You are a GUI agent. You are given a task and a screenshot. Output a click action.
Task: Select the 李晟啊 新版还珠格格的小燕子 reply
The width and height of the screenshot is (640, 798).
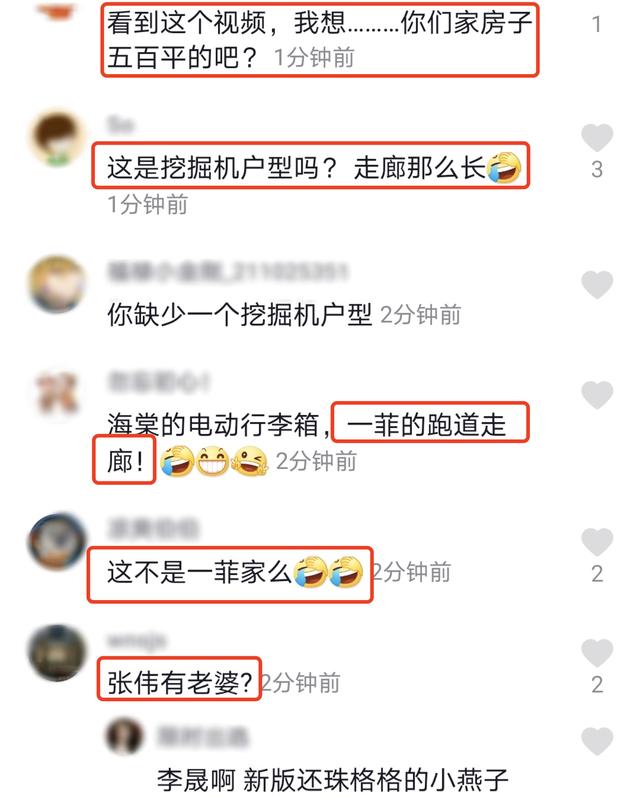click(x=333, y=780)
